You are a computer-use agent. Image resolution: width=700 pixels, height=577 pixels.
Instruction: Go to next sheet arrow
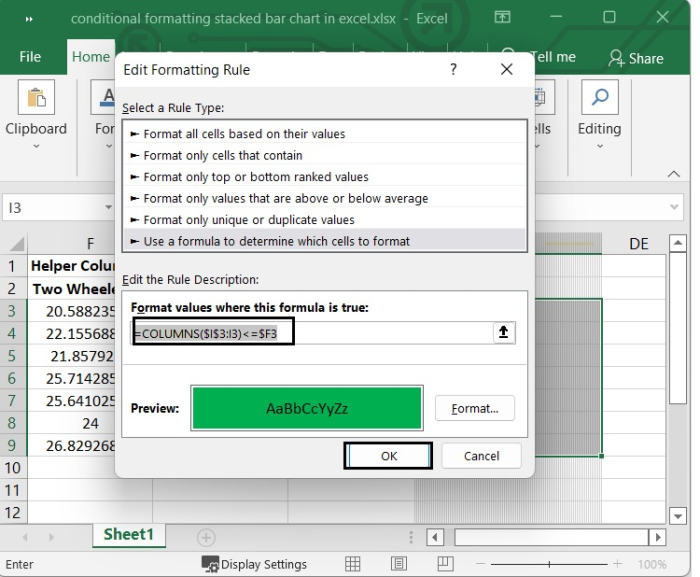tap(51, 537)
